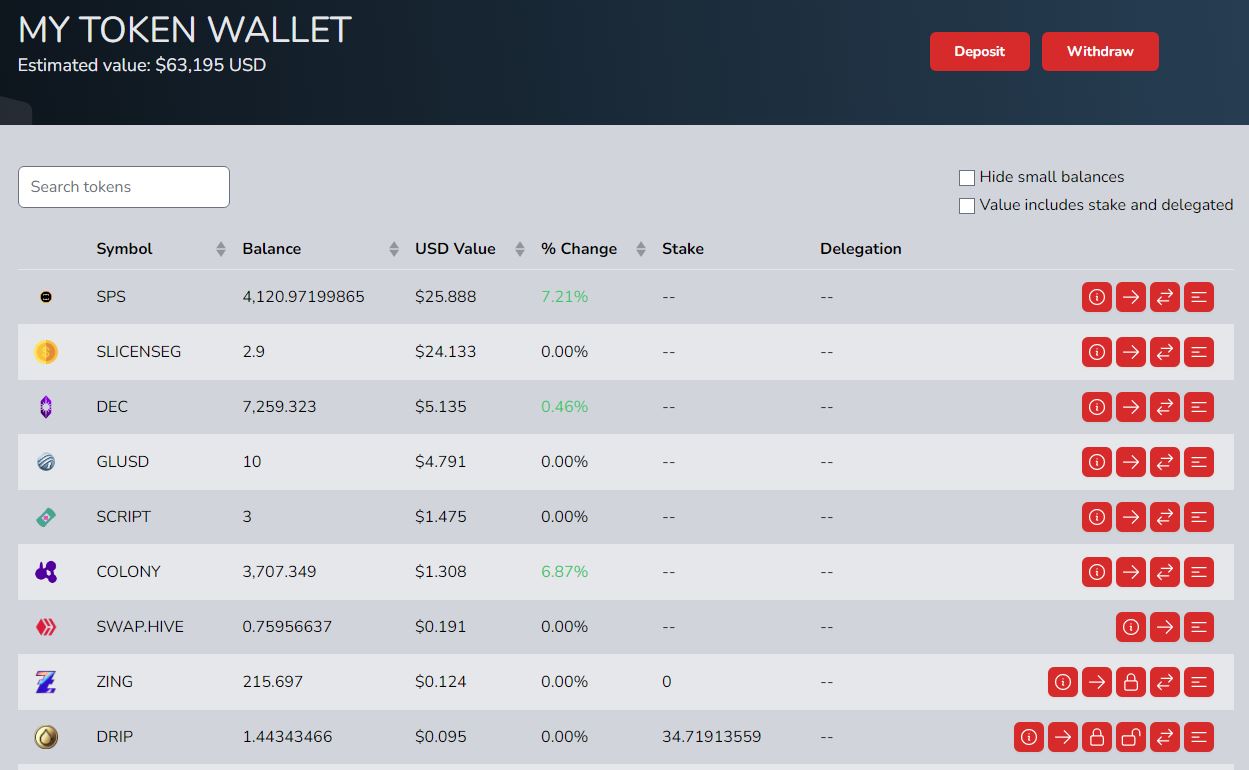Focus the Search tokens input field
This screenshot has height=770, width=1249.
124,187
